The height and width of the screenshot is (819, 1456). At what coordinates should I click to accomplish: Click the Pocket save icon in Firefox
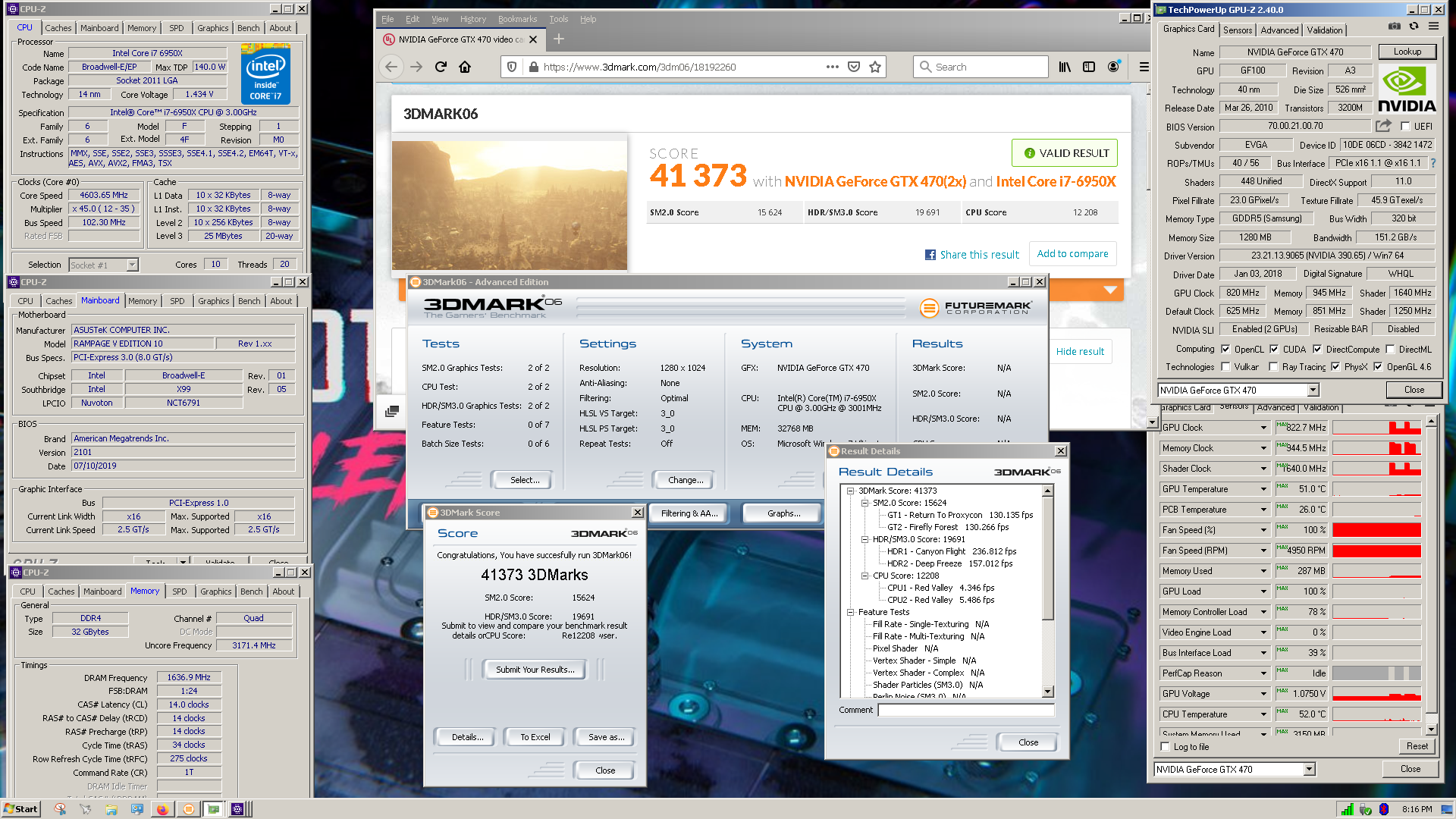click(x=854, y=67)
